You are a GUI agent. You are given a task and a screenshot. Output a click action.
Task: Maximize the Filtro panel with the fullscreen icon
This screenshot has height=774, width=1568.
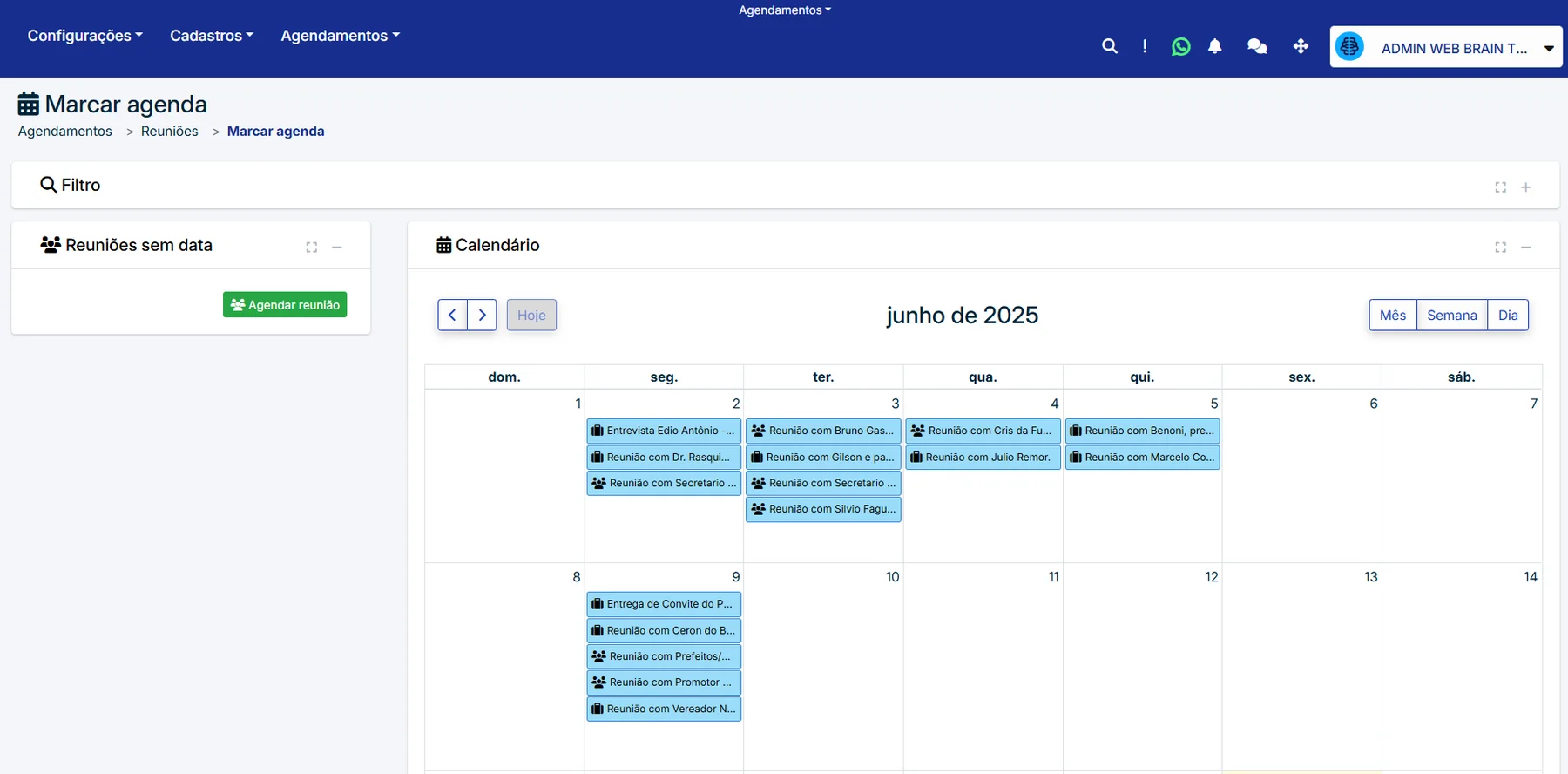click(x=1500, y=187)
